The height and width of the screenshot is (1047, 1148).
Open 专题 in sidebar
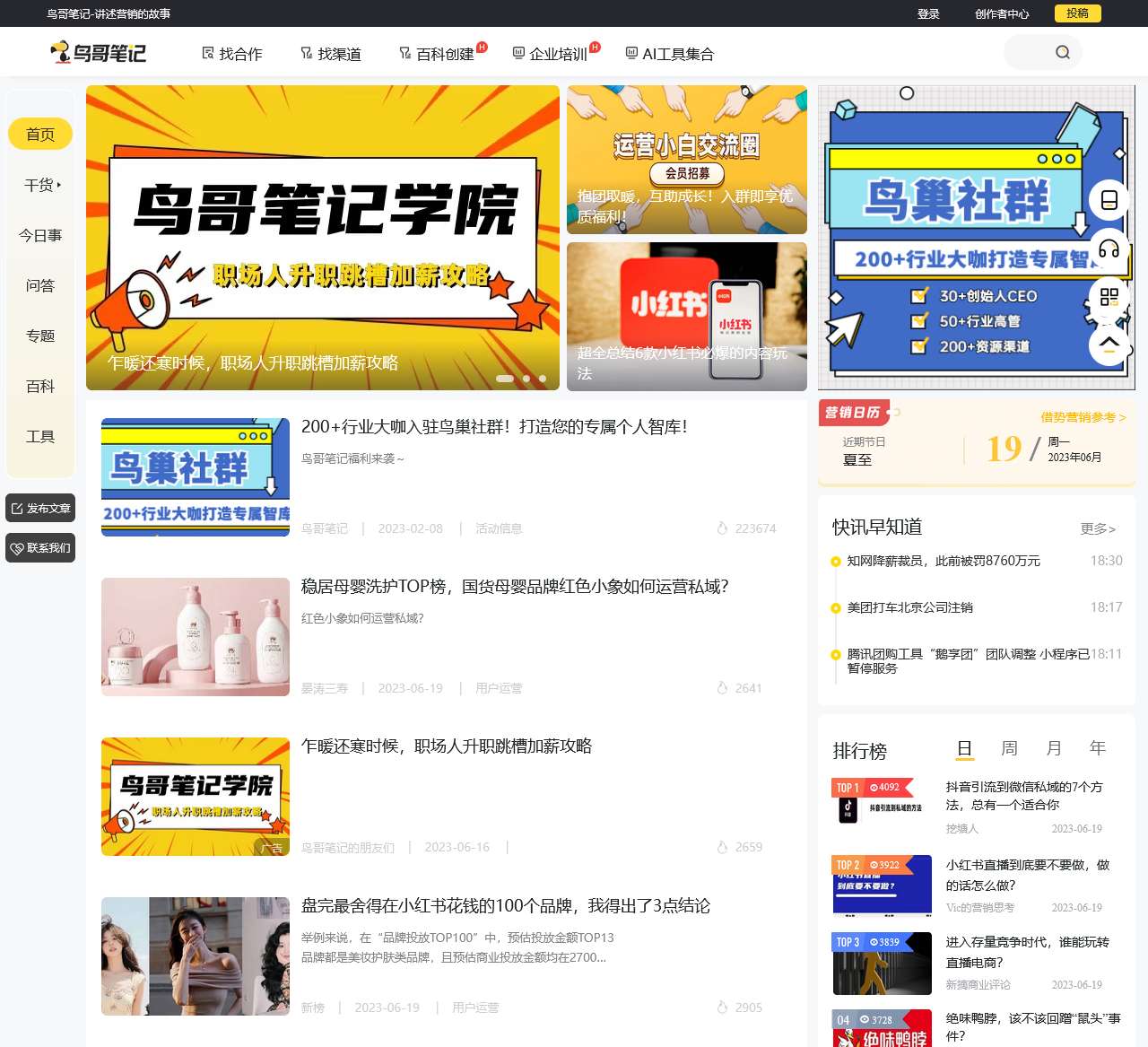pyautogui.click(x=40, y=336)
